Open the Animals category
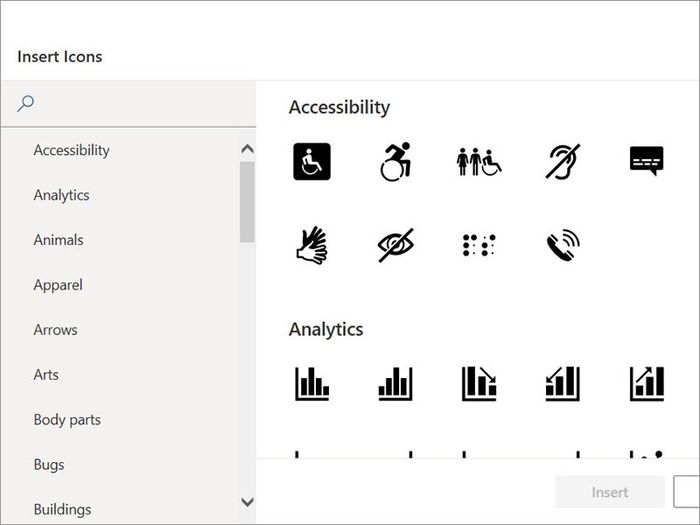Viewport: 700px width, 525px height. point(58,240)
